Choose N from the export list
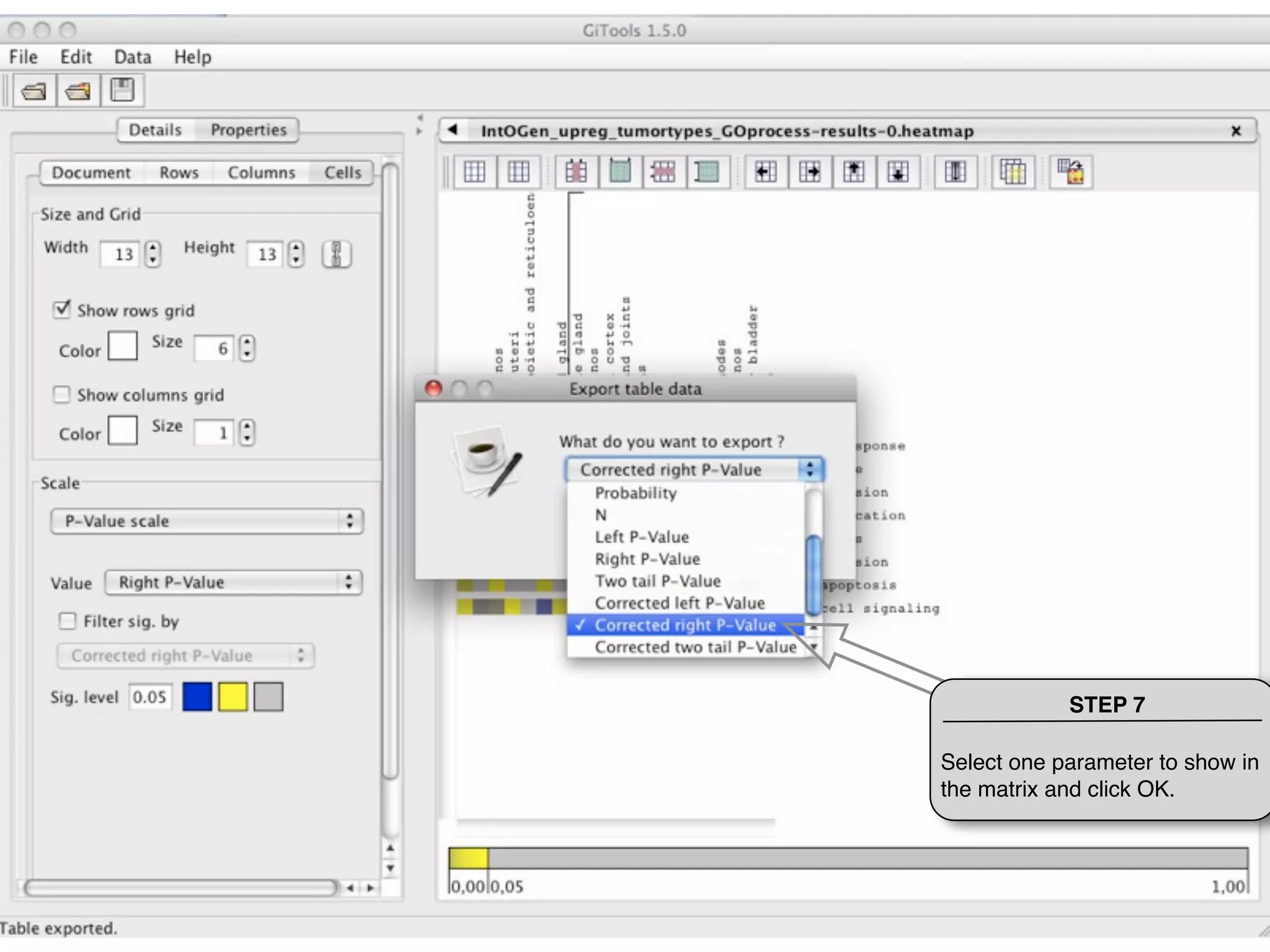This screenshot has width=1270, height=952. click(x=686, y=515)
